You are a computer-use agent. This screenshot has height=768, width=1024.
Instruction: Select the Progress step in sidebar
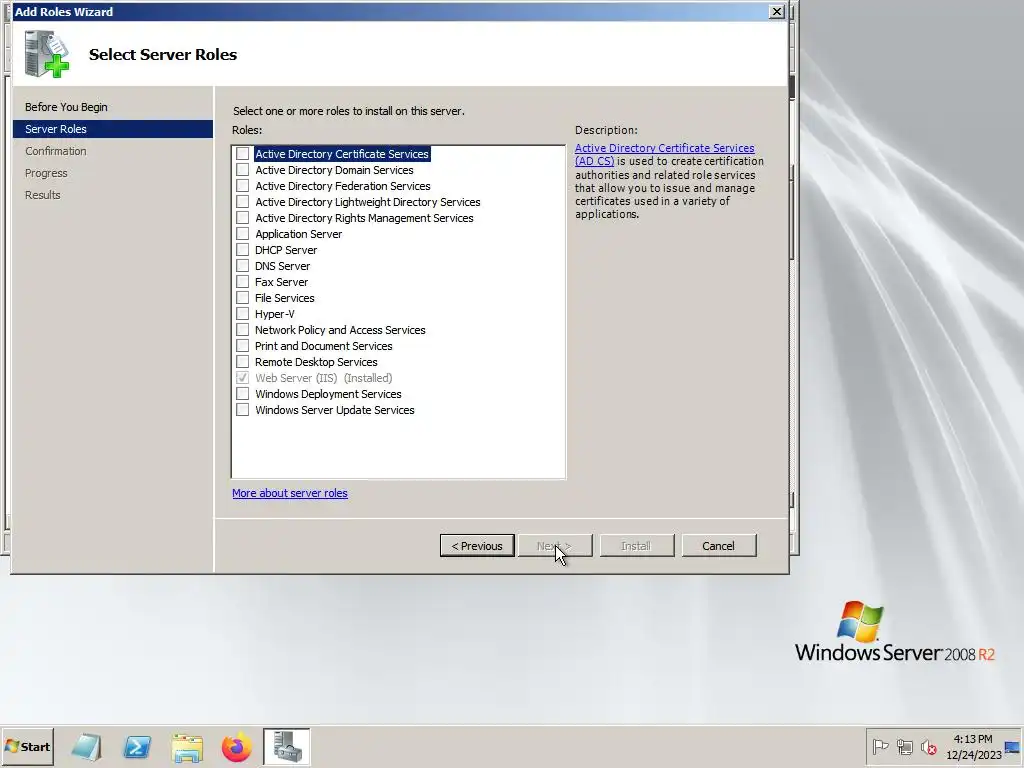[46, 173]
